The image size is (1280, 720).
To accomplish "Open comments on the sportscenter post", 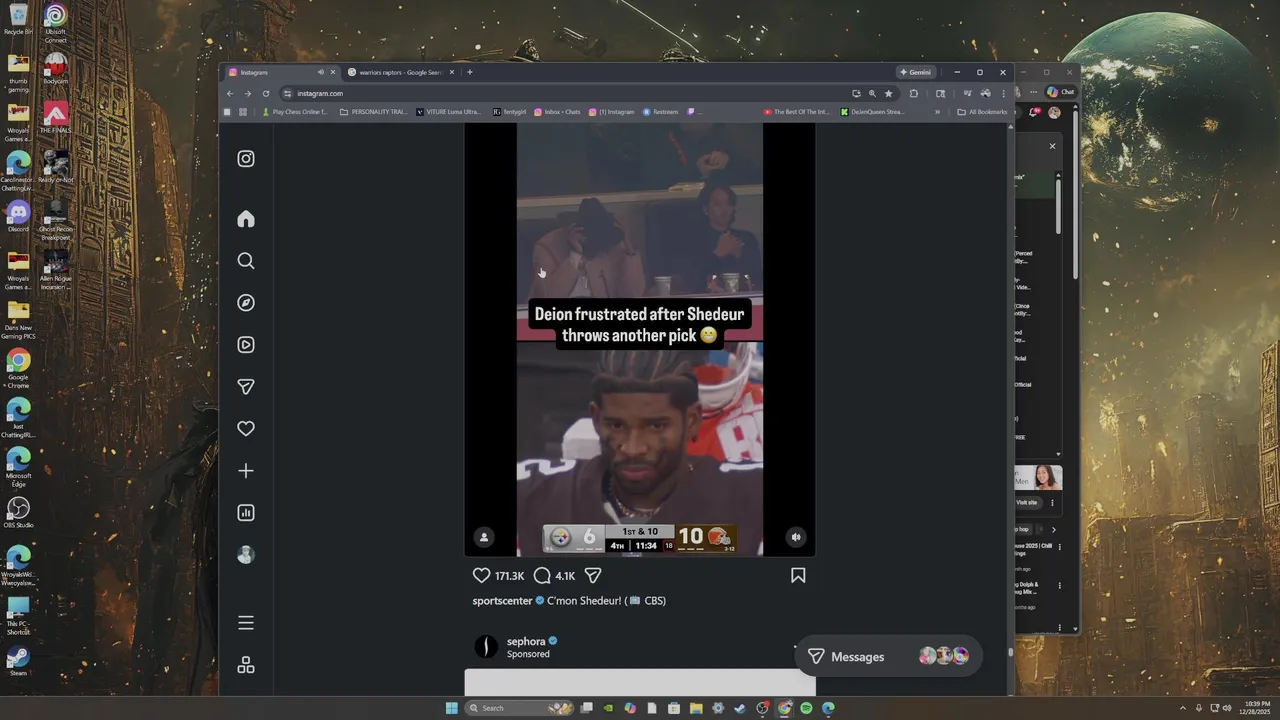I will coord(542,575).
